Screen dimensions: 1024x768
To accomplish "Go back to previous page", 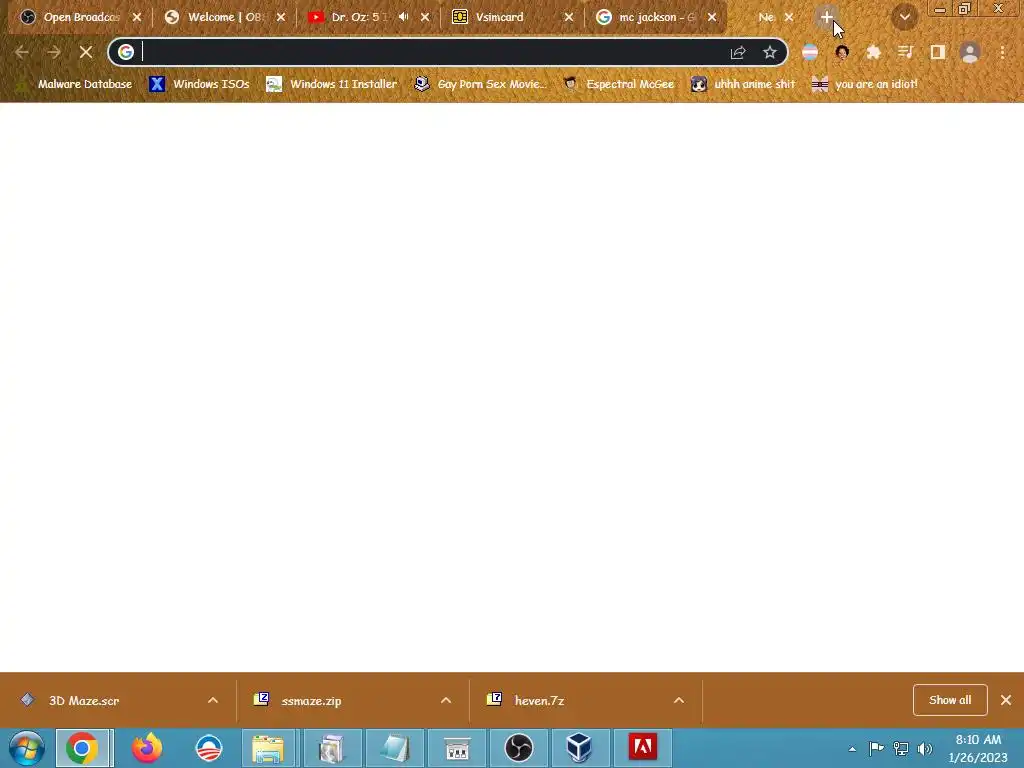I will coord(22,52).
